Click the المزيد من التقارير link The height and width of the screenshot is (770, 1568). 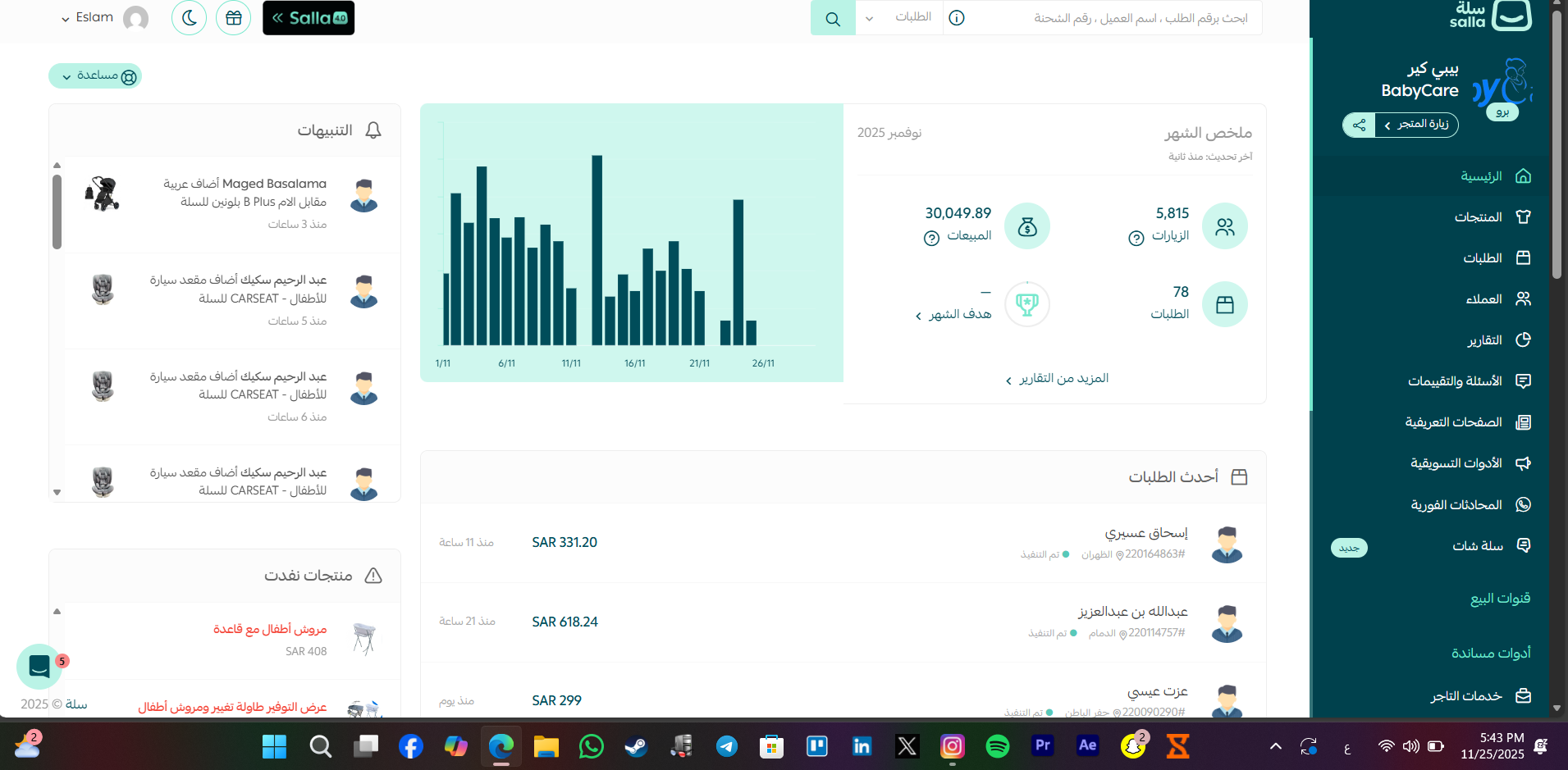pyautogui.click(x=1056, y=378)
